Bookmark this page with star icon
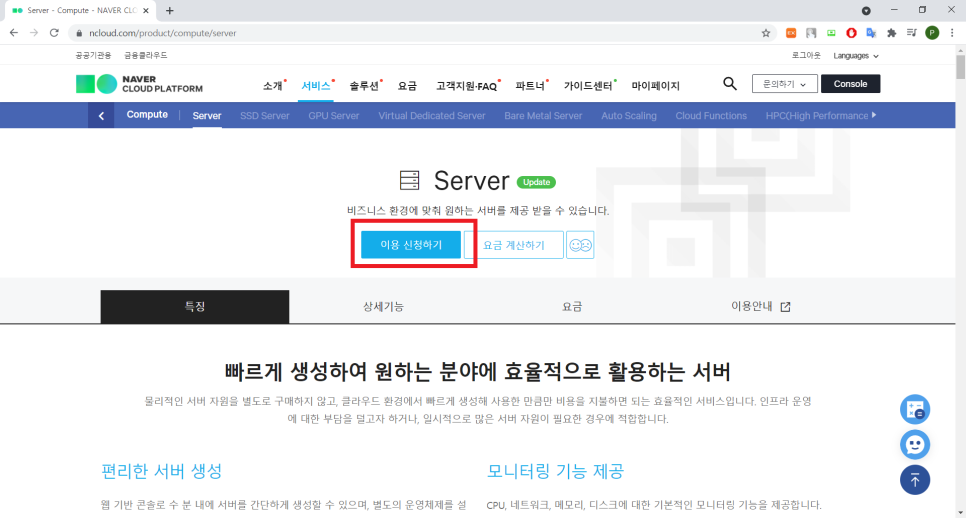Viewport: 966px width, 518px height. tap(766, 33)
